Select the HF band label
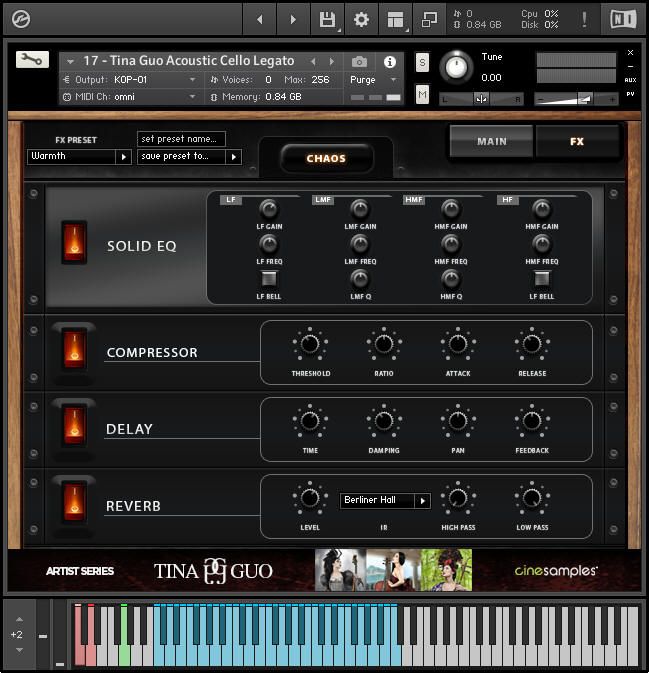649x673 pixels. 507,200
